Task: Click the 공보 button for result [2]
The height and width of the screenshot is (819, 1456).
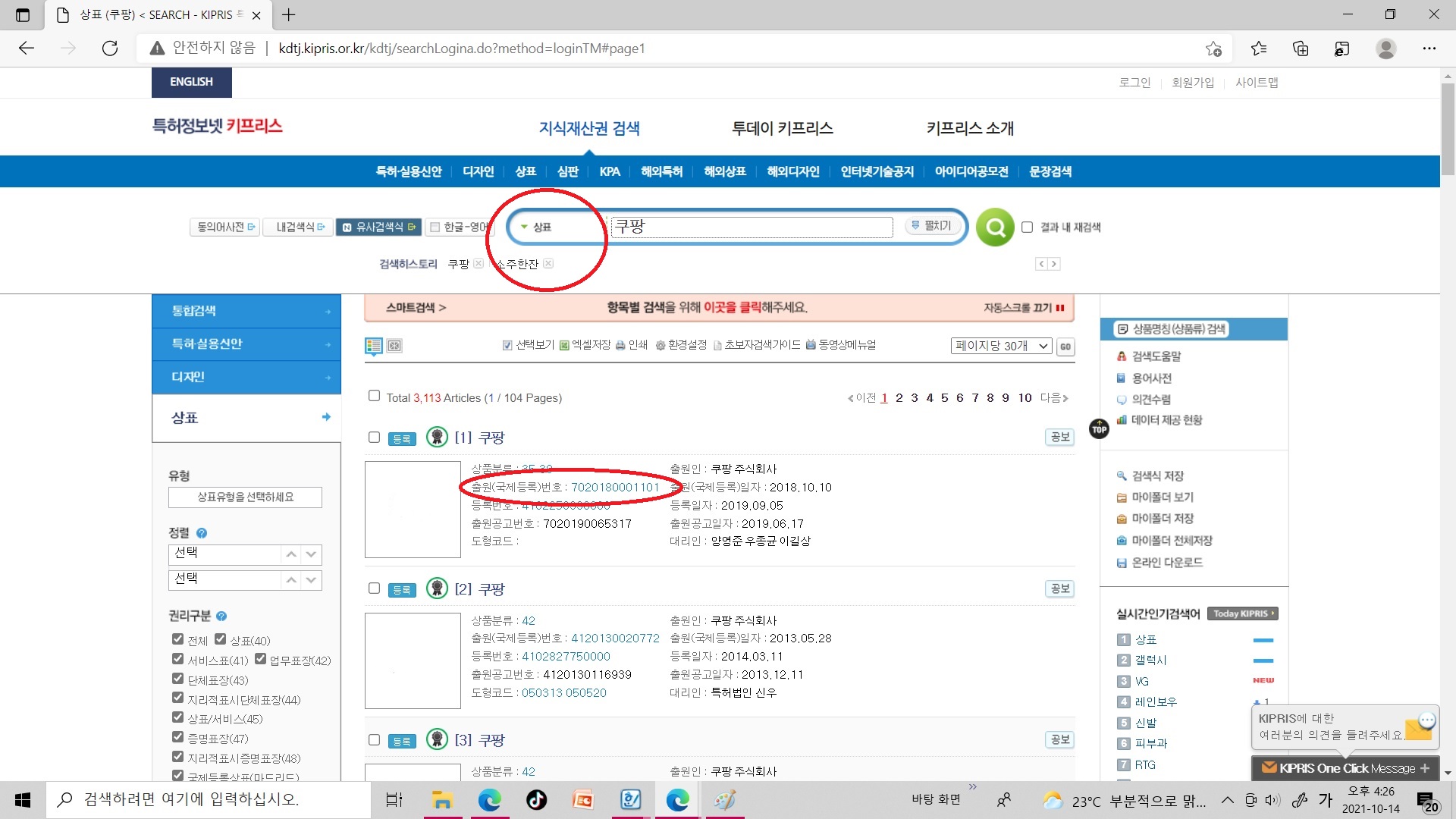Action: click(x=1059, y=588)
